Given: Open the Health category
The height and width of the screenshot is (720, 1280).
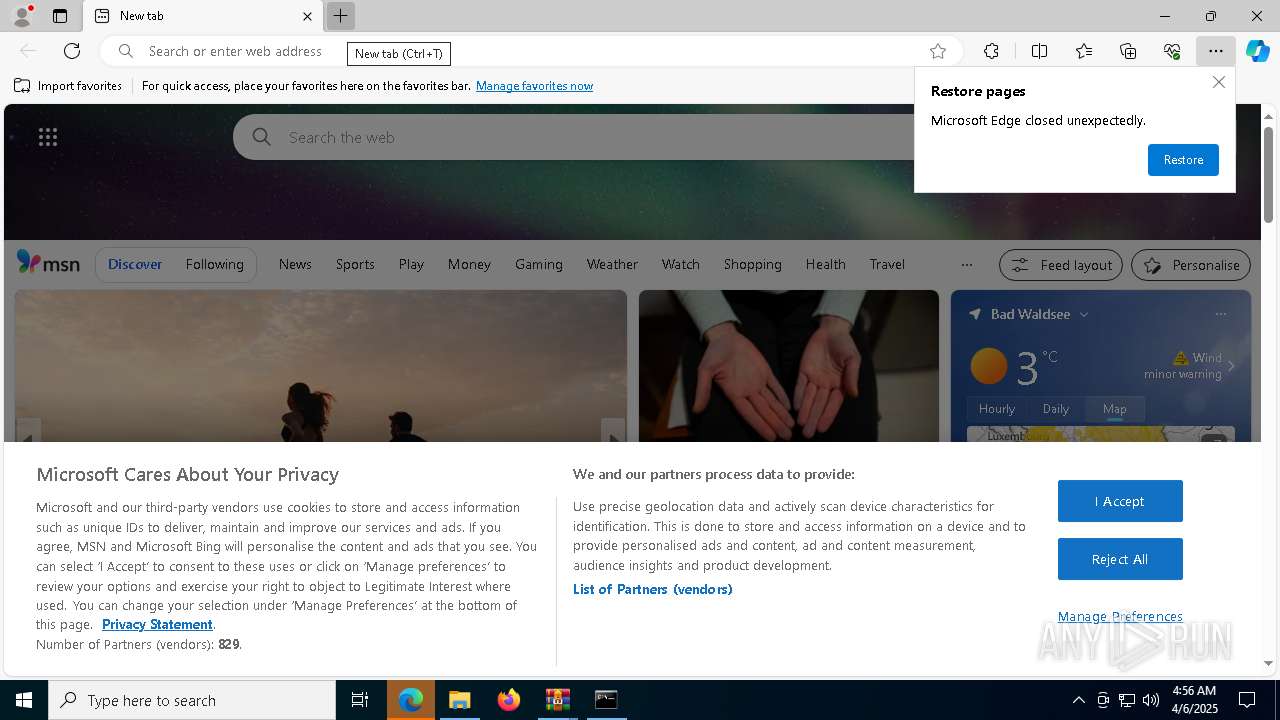Looking at the screenshot, I should point(826,264).
